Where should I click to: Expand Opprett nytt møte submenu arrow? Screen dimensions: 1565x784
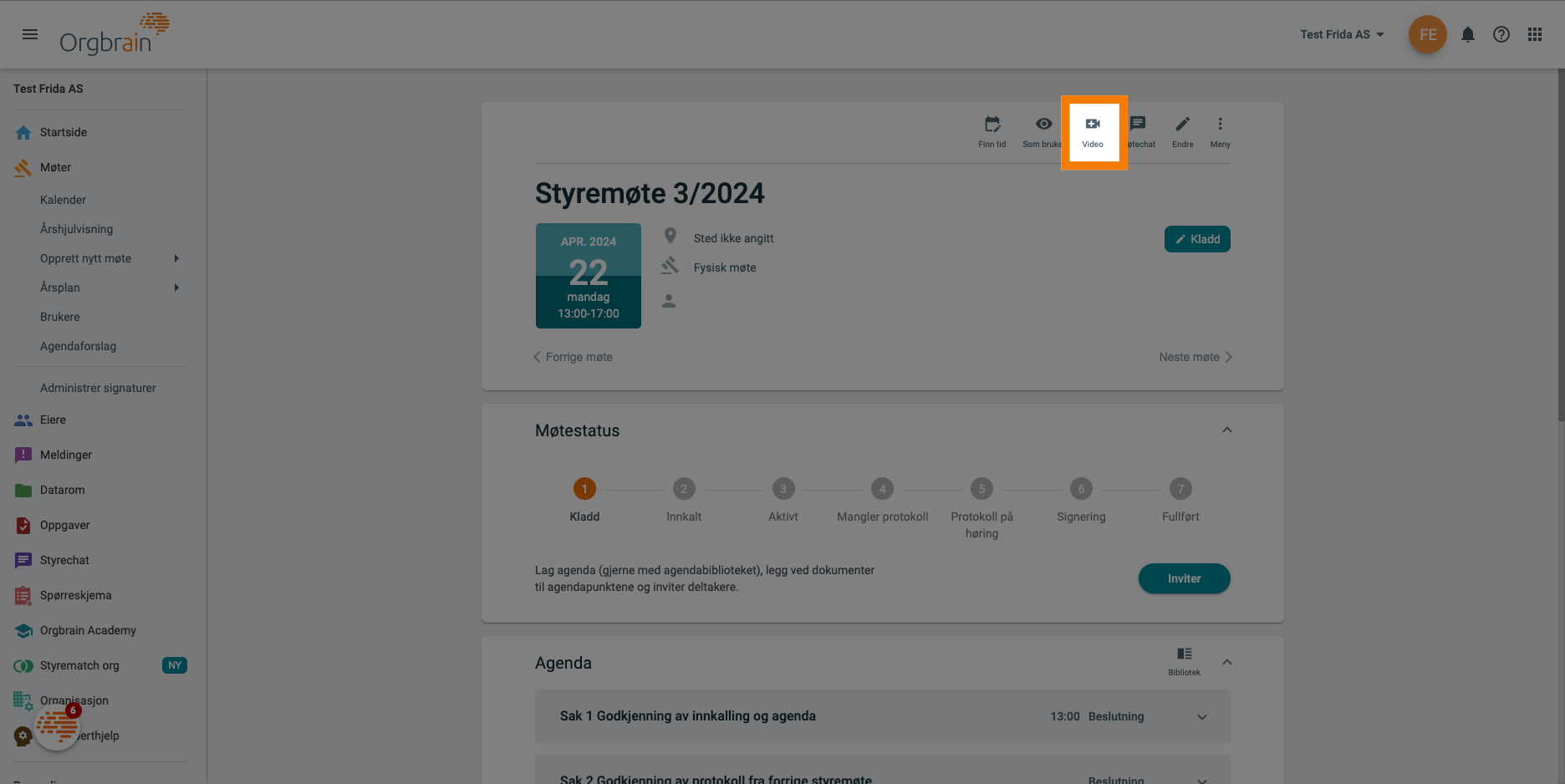tap(176, 258)
